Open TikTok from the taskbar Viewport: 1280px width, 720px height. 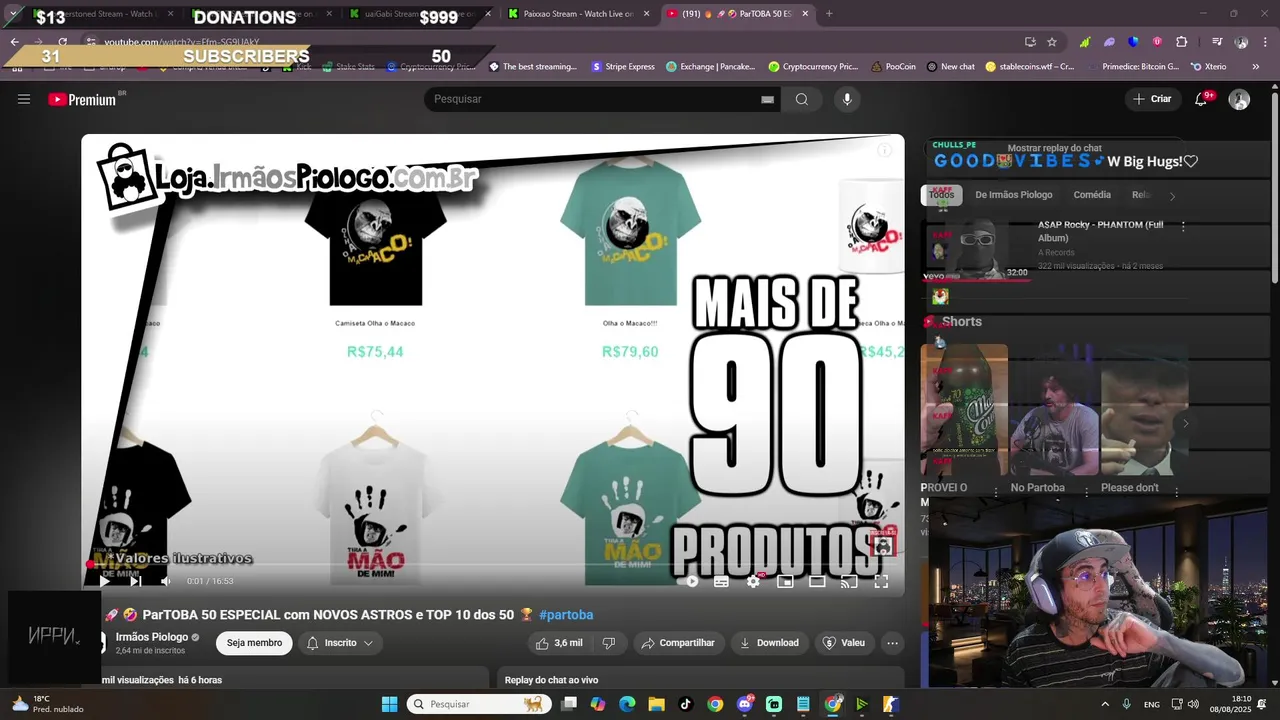click(685, 704)
